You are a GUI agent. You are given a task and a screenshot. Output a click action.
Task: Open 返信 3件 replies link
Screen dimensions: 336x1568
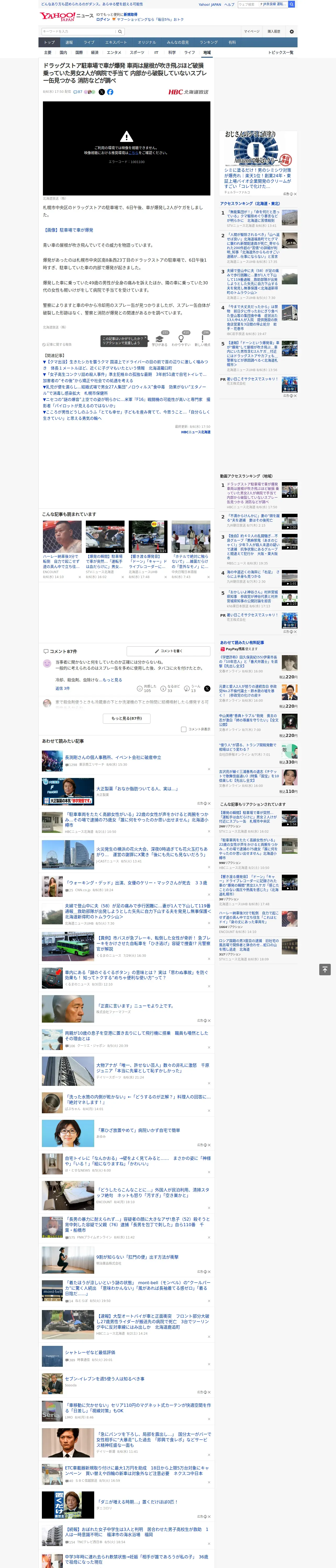tap(63, 688)
